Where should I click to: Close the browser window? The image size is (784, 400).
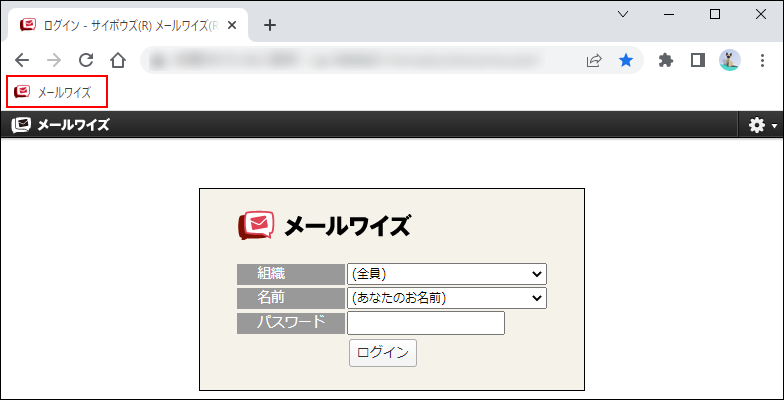point(760,14)
